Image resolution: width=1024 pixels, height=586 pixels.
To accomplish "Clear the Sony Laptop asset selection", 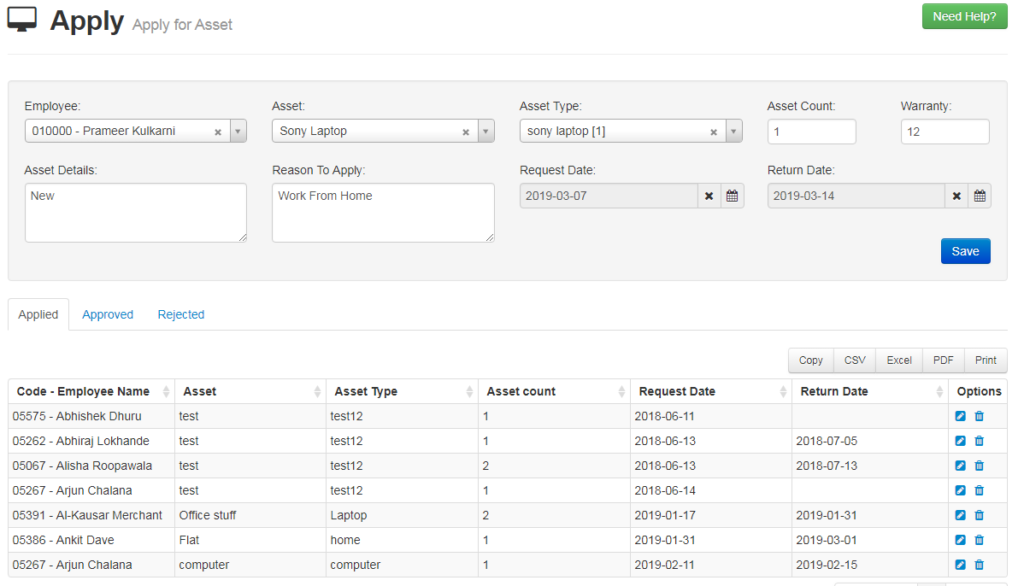I will pos(465,131).
